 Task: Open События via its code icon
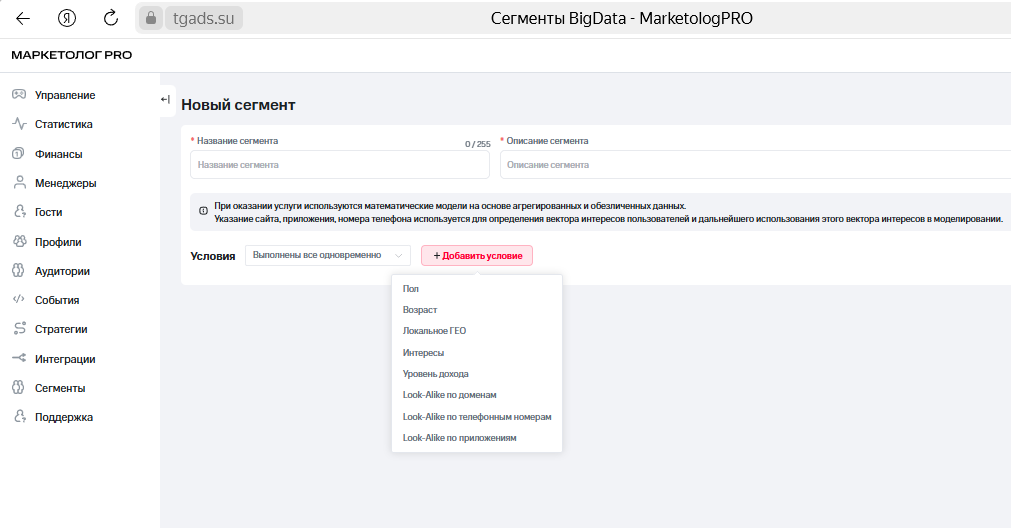click(x=18, y=300)
